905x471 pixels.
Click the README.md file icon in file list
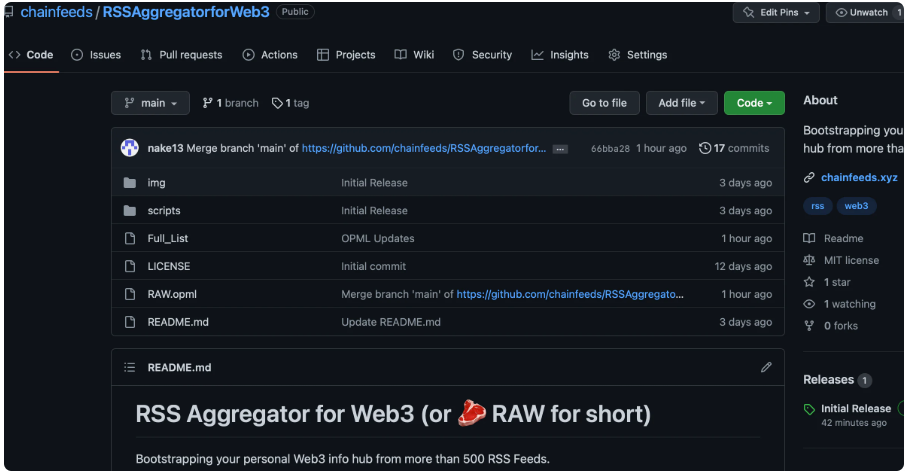click(x=130, y=322)
